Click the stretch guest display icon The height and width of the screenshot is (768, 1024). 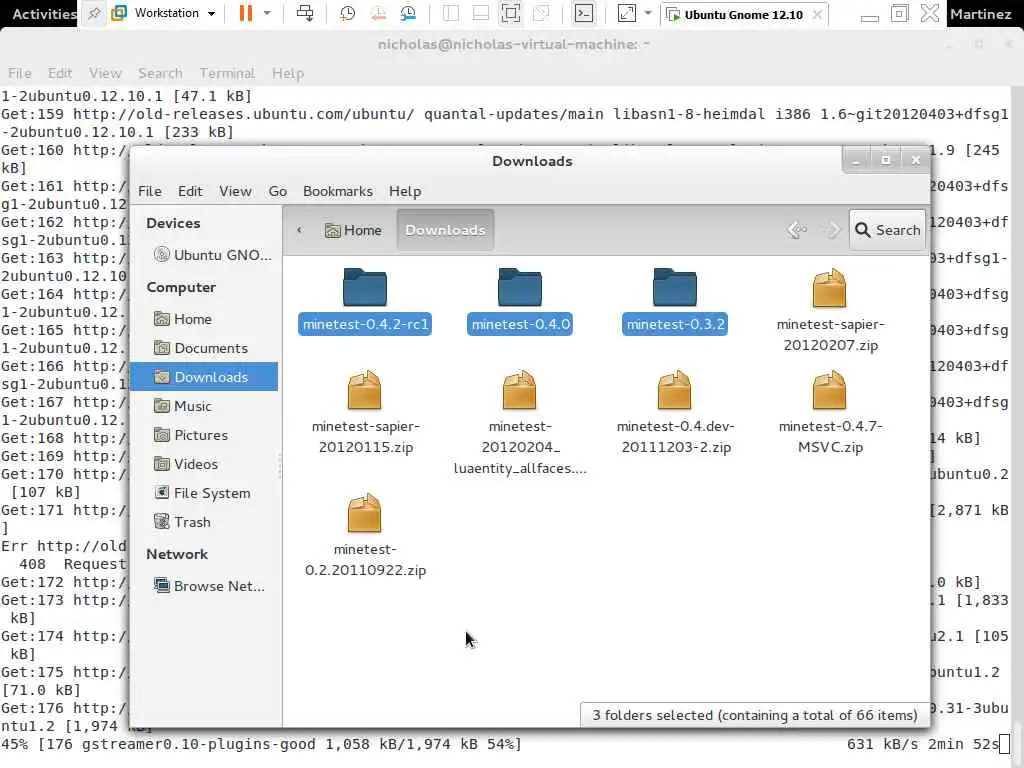[x=626, y=13]
